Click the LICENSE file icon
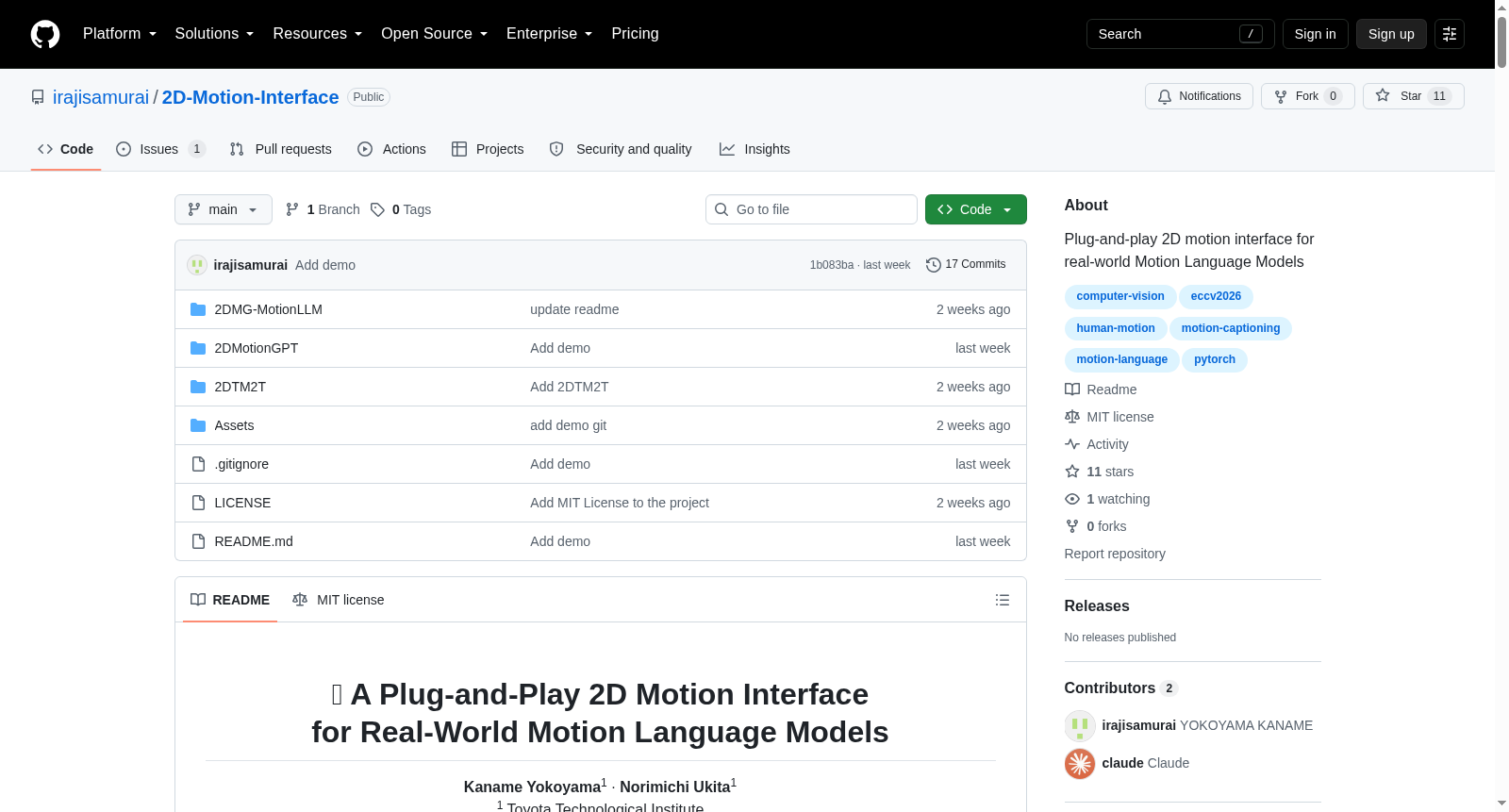This screenshot has width=1509, height=812. [198, 503]
